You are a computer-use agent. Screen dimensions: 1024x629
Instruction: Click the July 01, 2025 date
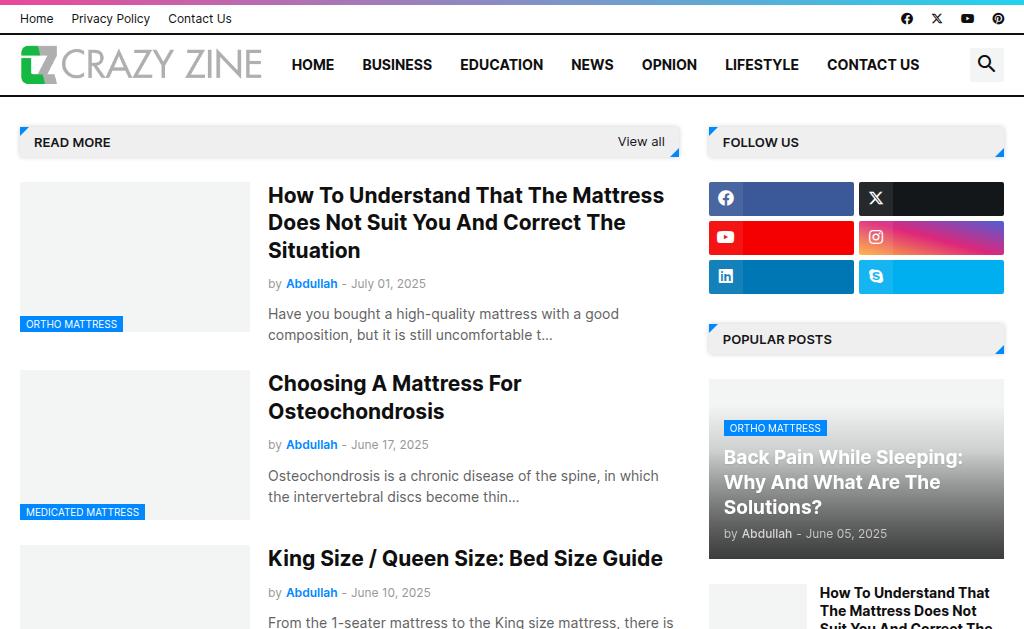tap(389, 283)
